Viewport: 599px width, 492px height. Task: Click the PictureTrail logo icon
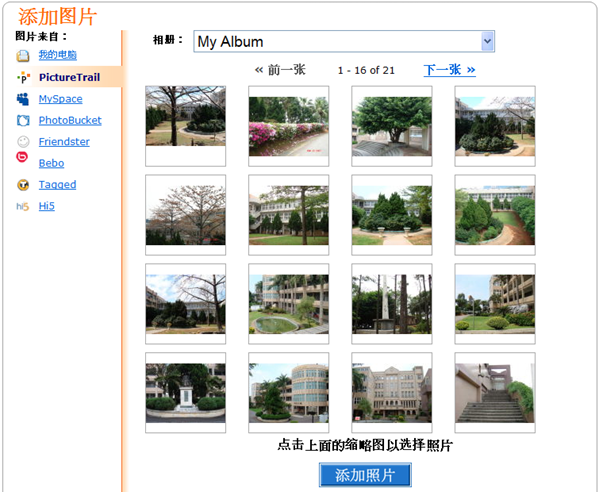click(23, 78)
